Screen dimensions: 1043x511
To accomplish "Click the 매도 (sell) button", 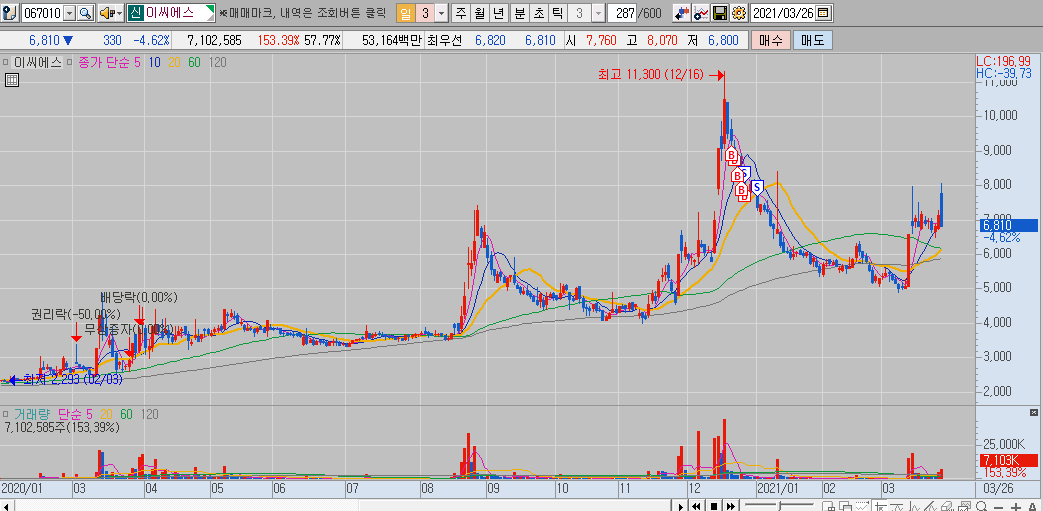I will click(812, 40).
